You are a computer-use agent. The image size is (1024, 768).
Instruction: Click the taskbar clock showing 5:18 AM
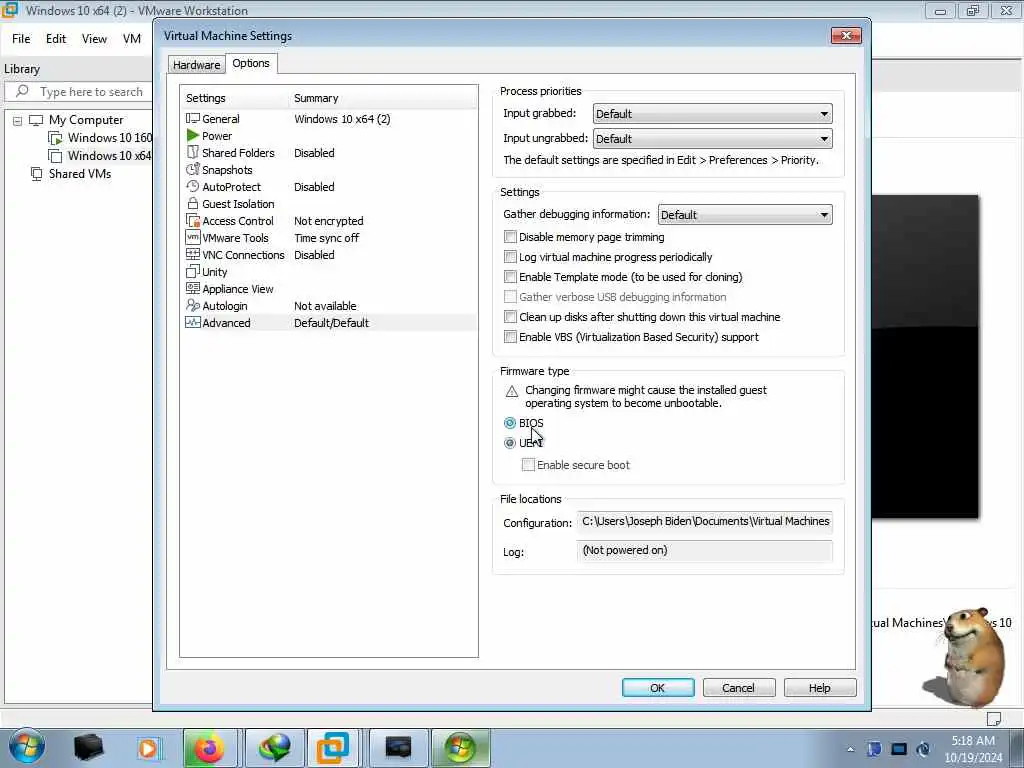[973, 749]
